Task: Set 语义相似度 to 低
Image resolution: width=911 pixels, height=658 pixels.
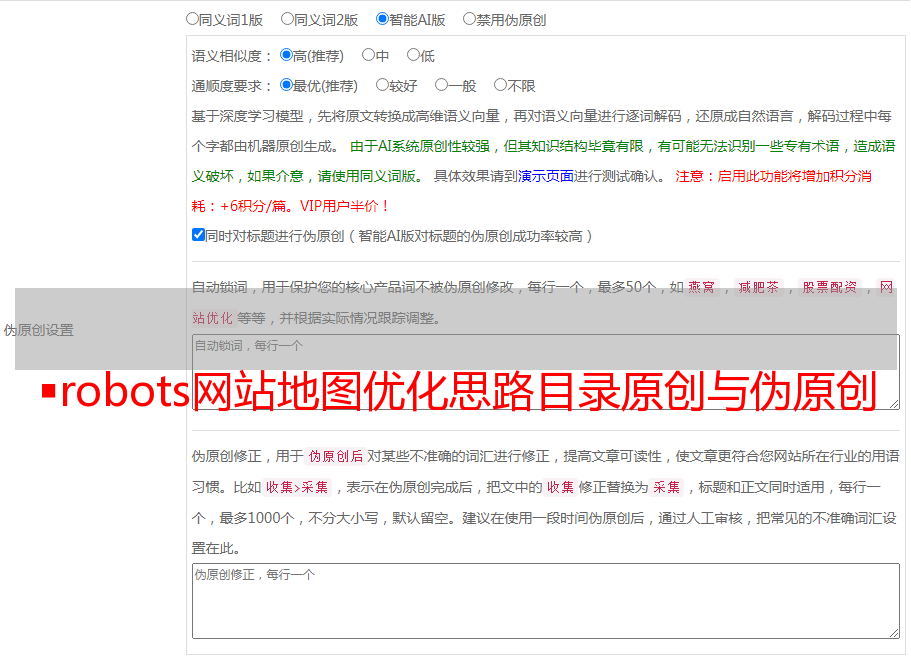Action: [x=413, y=55]
